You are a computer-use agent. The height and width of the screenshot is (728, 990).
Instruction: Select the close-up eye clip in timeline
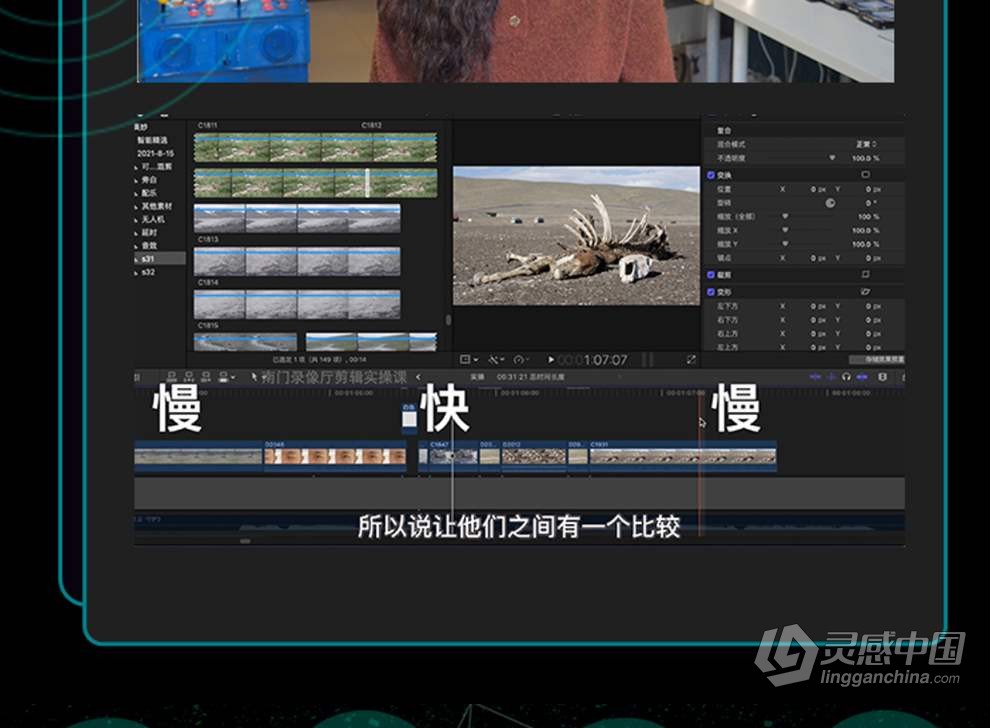(x=335, y=456)
